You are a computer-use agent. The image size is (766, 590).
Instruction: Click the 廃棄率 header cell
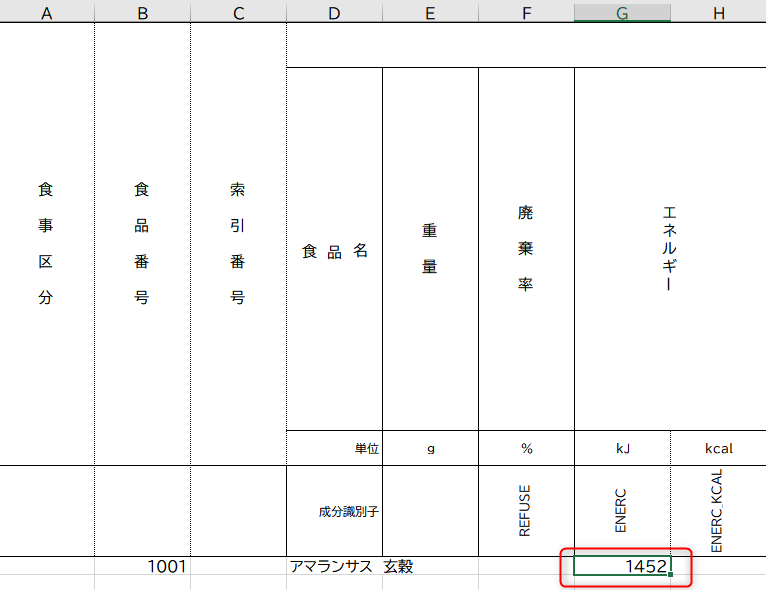coord(526,249)
